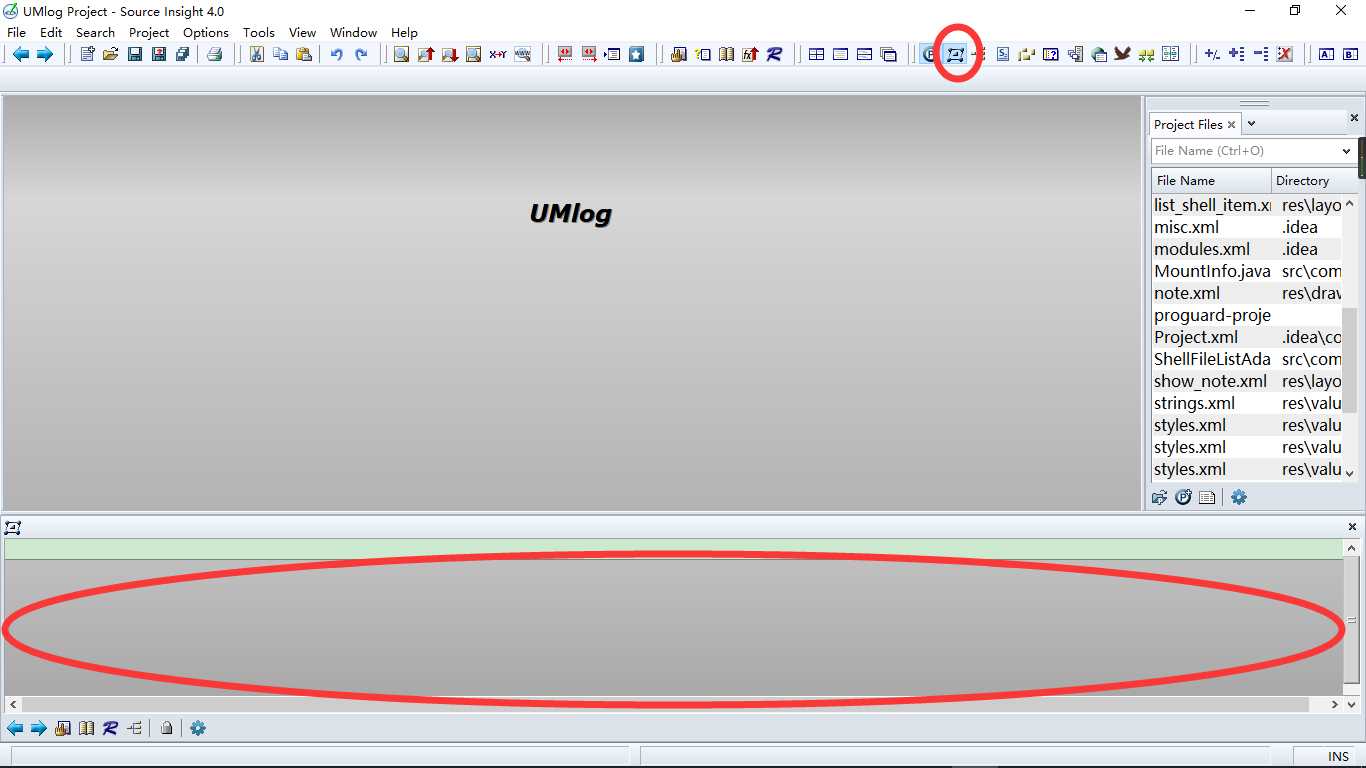The height and width of the screenshot is (768, 1366).
Task: Open the Options menu
Action: point(206,32)
